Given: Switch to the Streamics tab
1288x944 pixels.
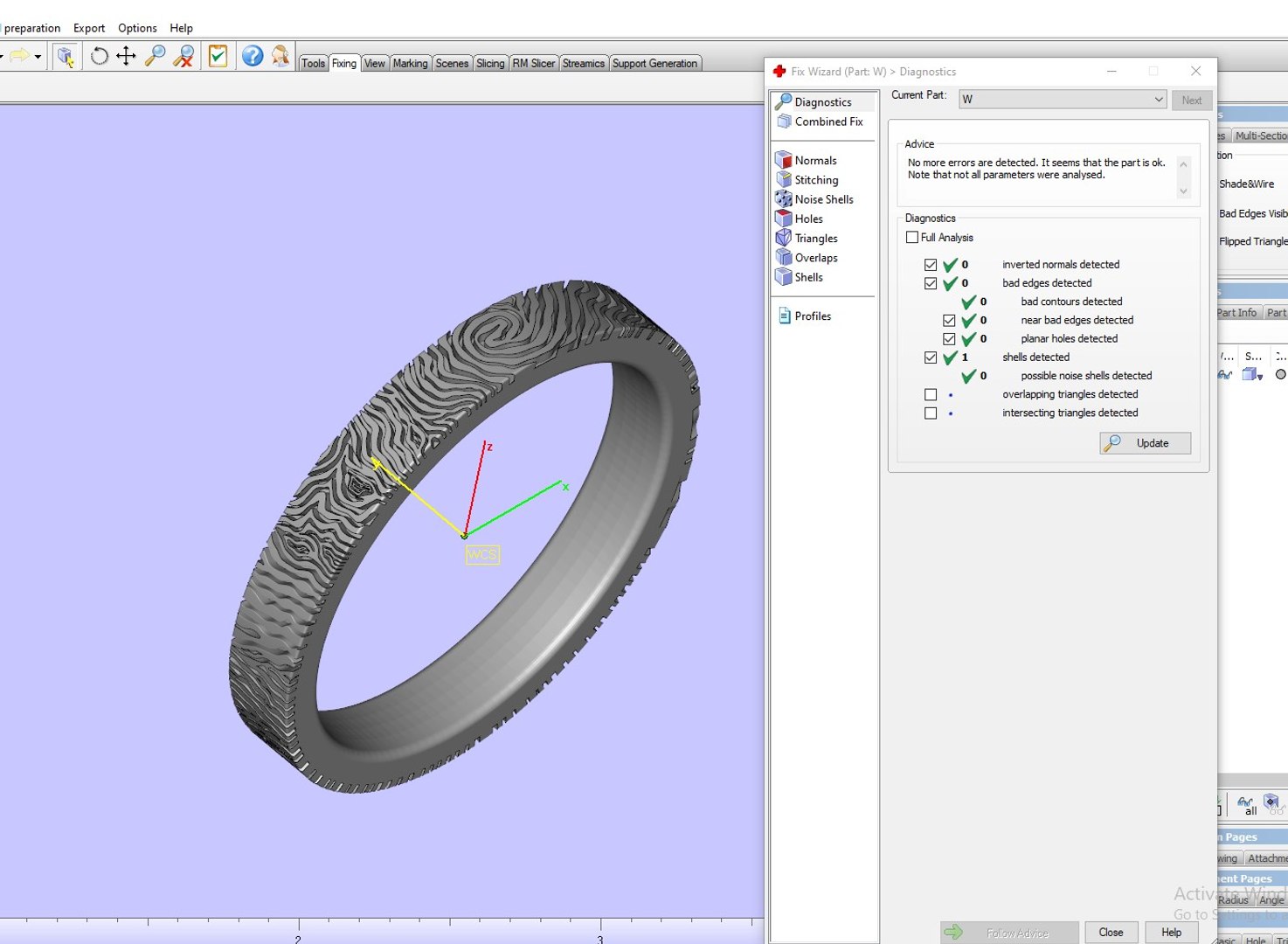Looking at the screenshot, I should [x=584, y=64].
